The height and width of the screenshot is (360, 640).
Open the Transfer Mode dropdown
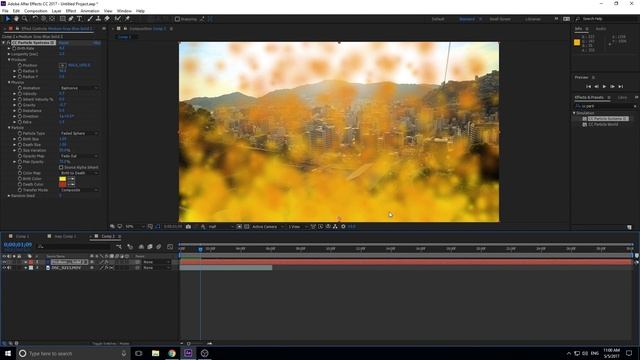click(x=79, y=190)
